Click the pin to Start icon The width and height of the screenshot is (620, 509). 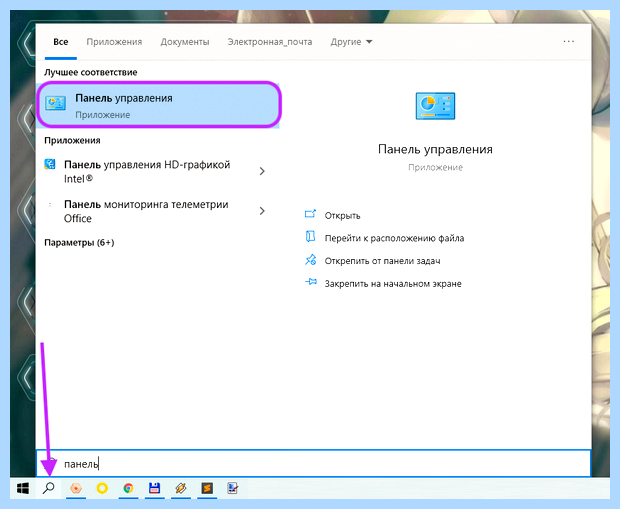point(311,282)
